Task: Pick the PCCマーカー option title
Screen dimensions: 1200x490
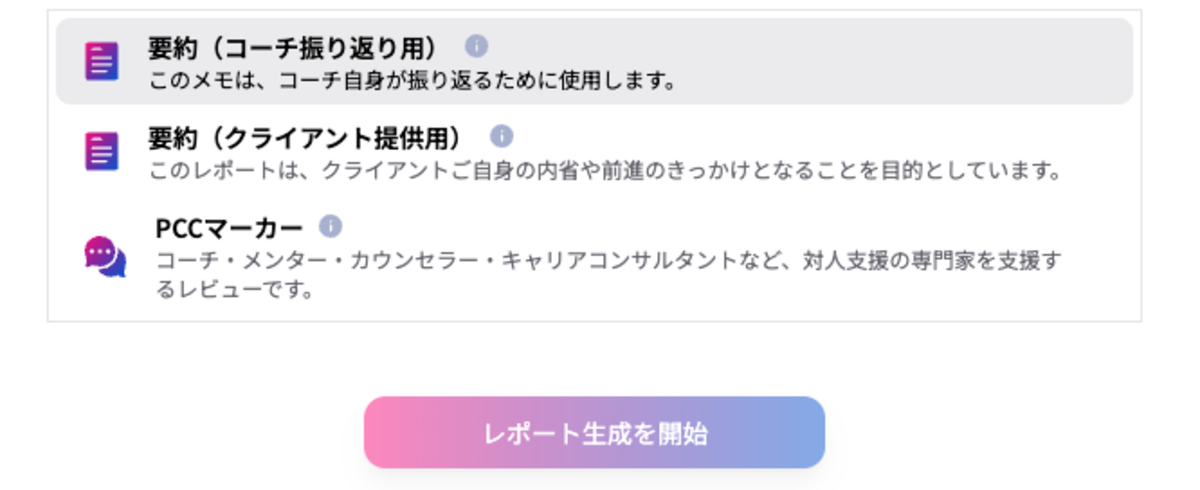Action: pos(228,226)
